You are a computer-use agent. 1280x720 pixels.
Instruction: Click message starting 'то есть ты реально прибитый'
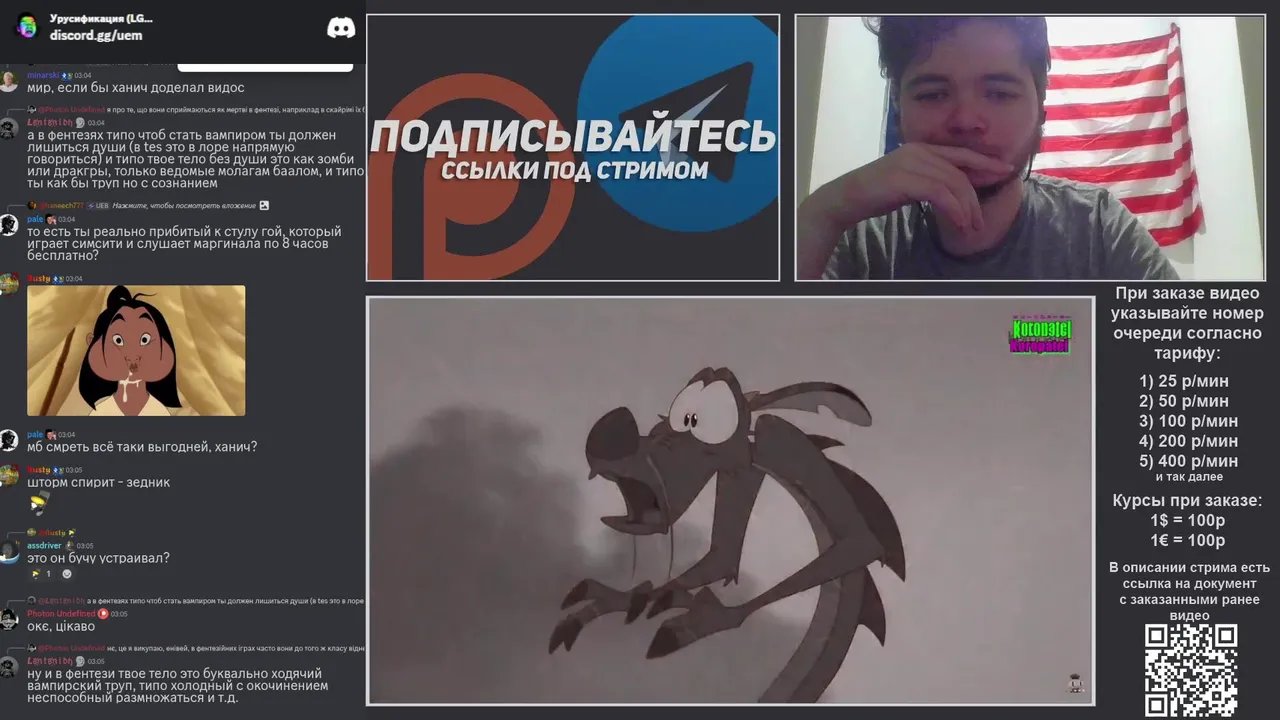pos(184,244)
